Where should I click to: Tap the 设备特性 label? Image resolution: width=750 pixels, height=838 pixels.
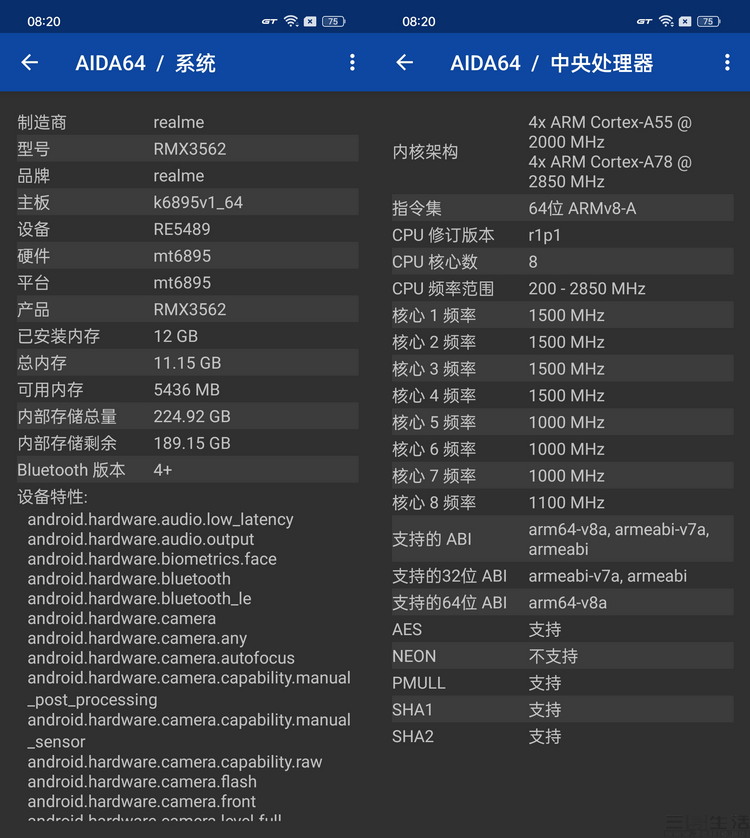pyautogui.click(x=52, y=496)
